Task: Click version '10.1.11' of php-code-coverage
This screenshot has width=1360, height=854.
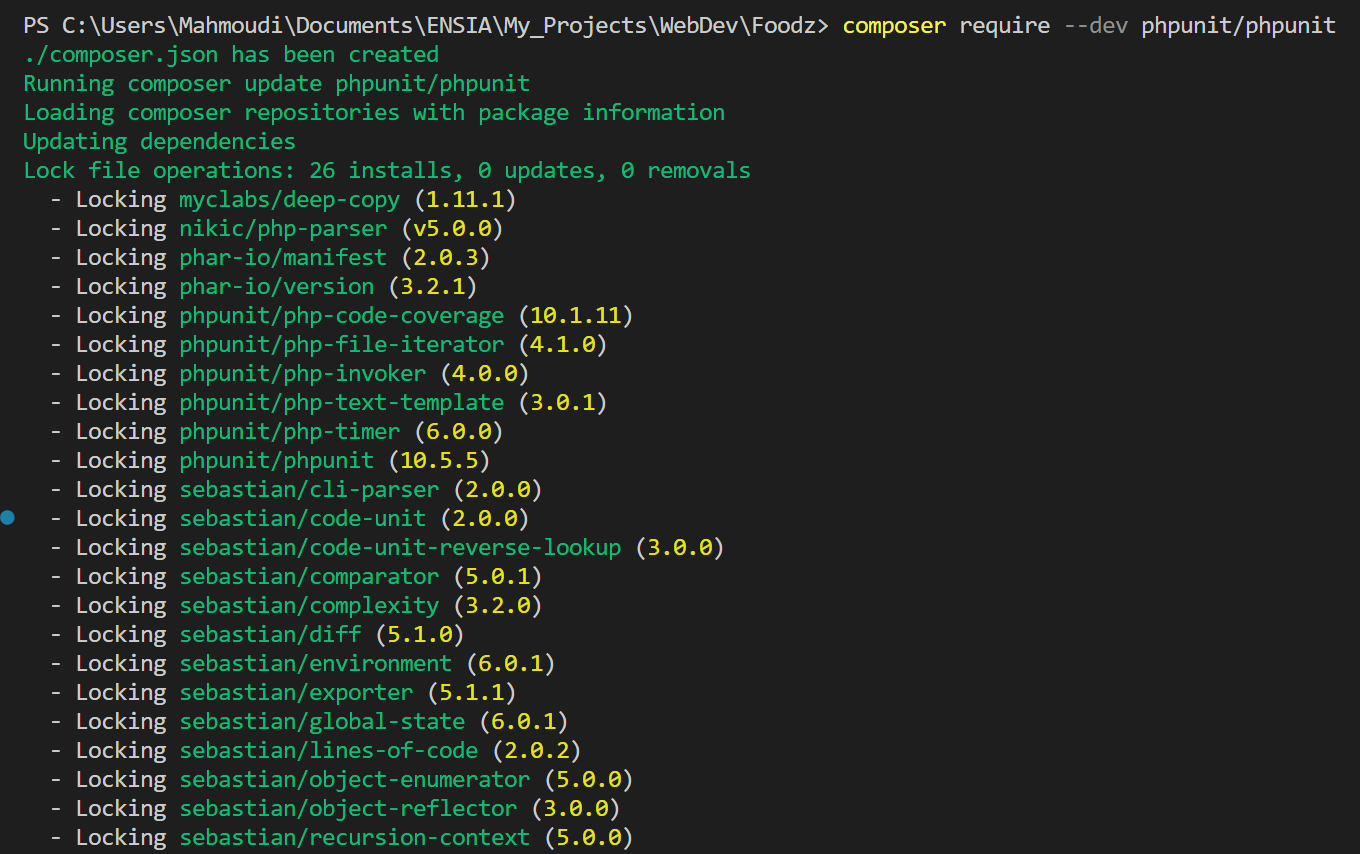Action: click(575, 315)
